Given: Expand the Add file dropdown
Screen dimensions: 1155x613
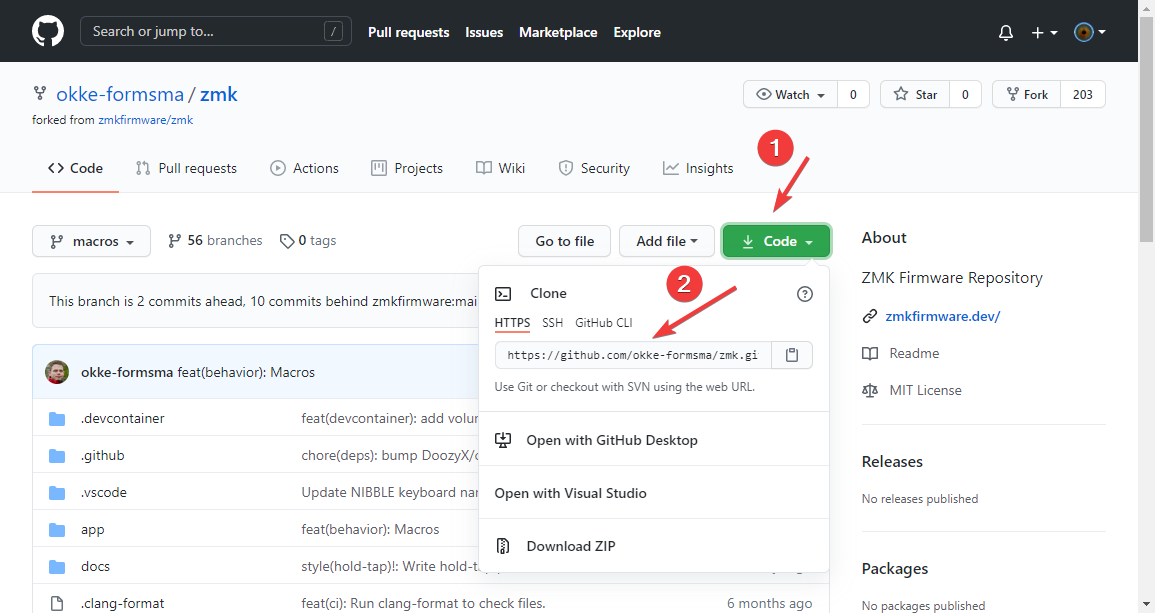Looking at the screenshot, I should click(x=667, y=241).
